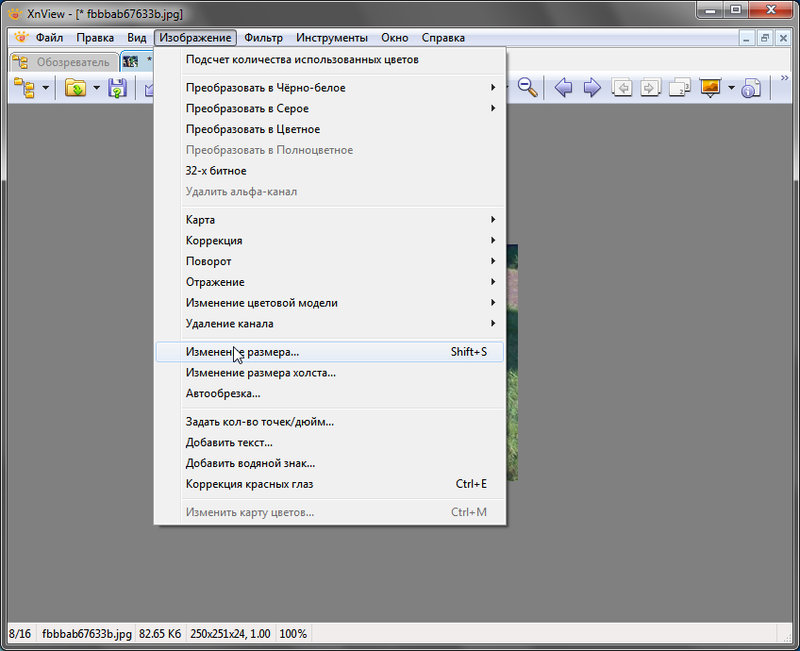Open the image properties info icon
Screen dimensions: 800x651
(x=751, y=87)
